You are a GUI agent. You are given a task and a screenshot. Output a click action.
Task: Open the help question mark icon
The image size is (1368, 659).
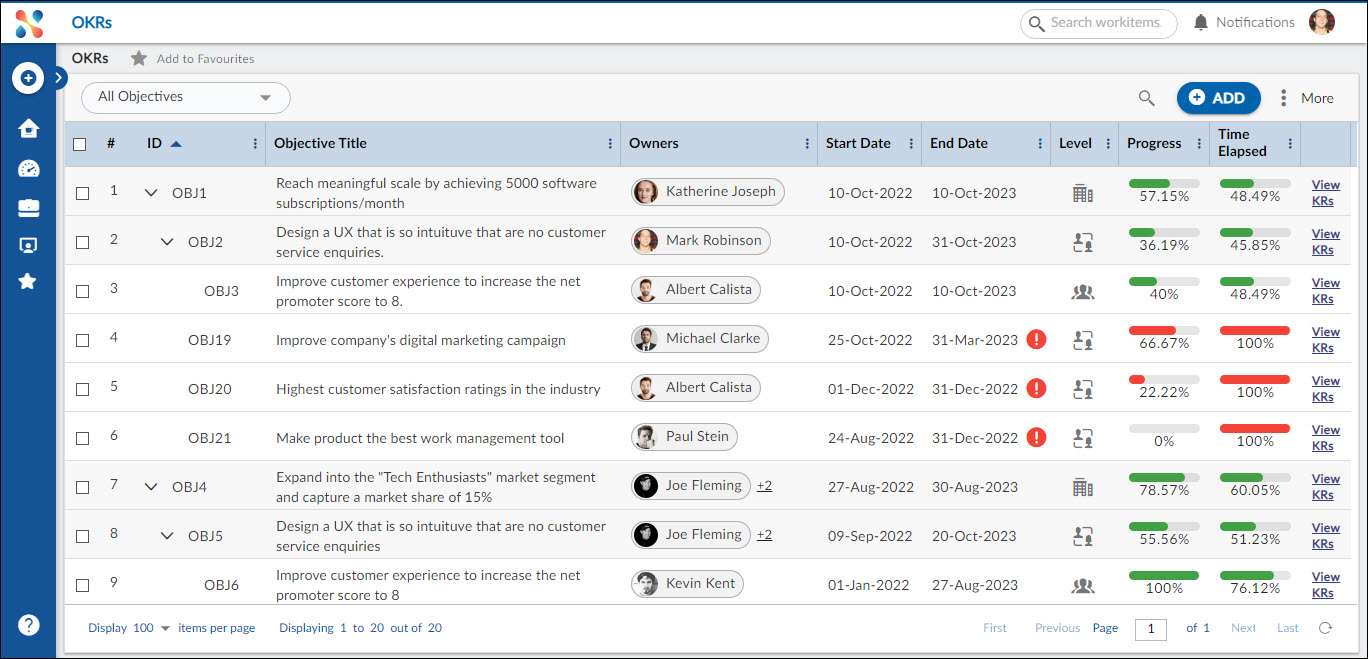(x=28, y=625)
